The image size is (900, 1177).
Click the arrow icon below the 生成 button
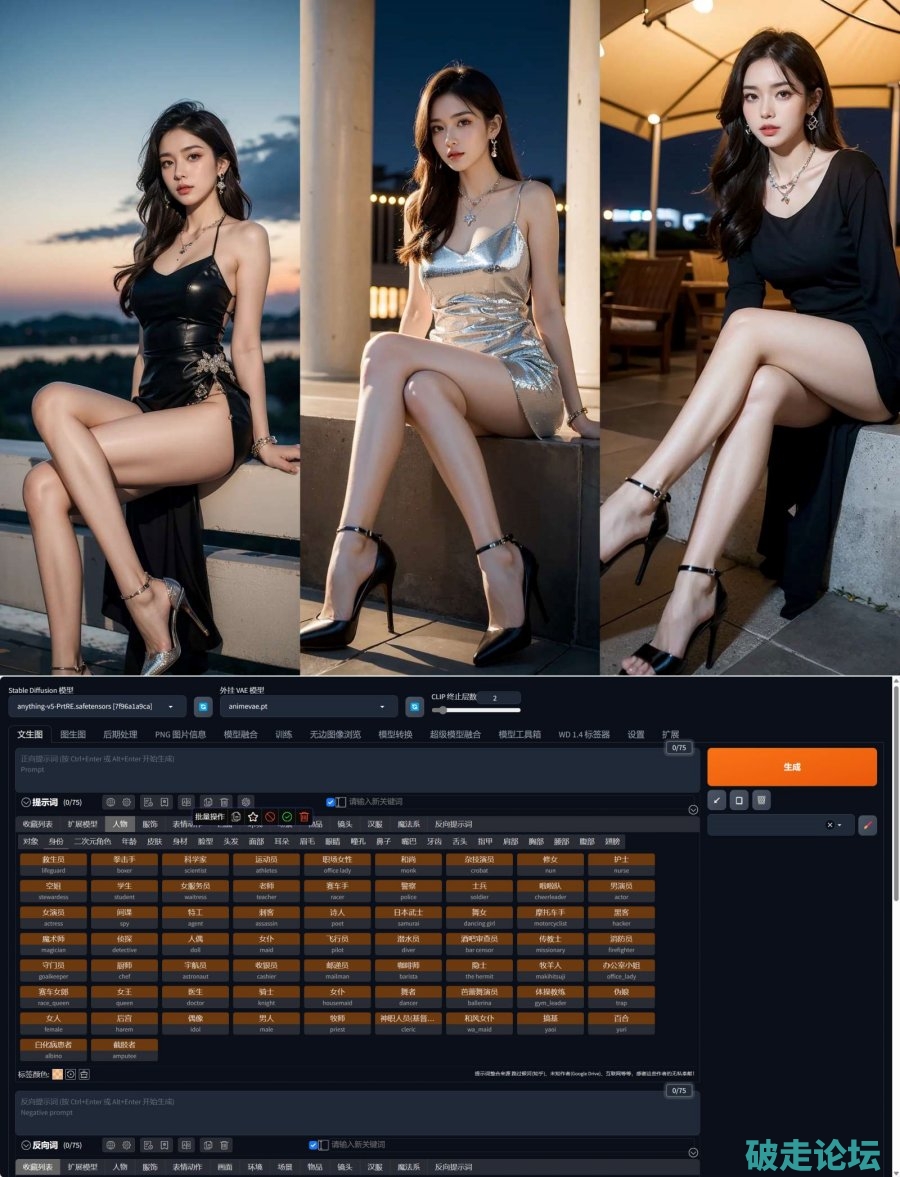[x=716, y=800]
